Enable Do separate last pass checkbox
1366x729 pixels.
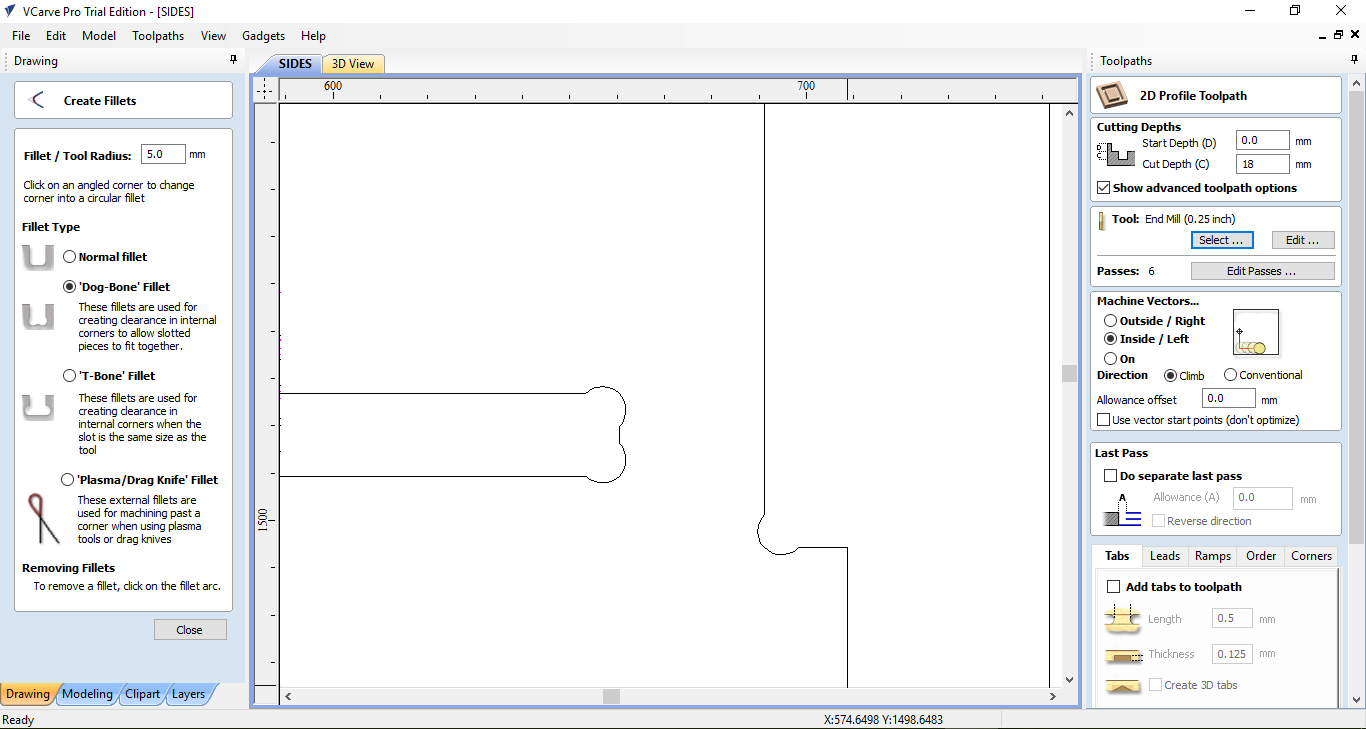click(x=1110, y=476)
